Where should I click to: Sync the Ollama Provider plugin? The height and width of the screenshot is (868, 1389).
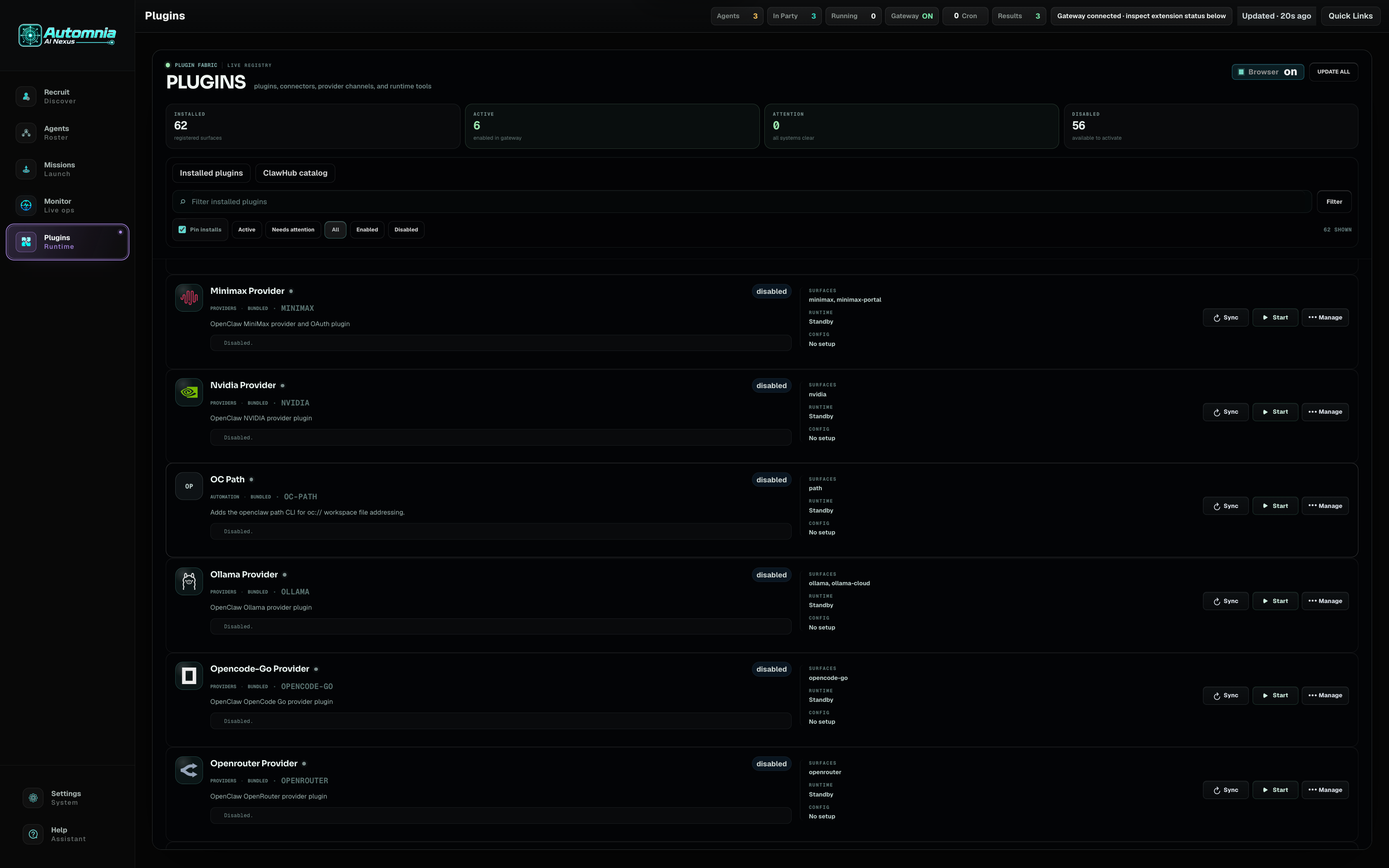(1225, 601)
